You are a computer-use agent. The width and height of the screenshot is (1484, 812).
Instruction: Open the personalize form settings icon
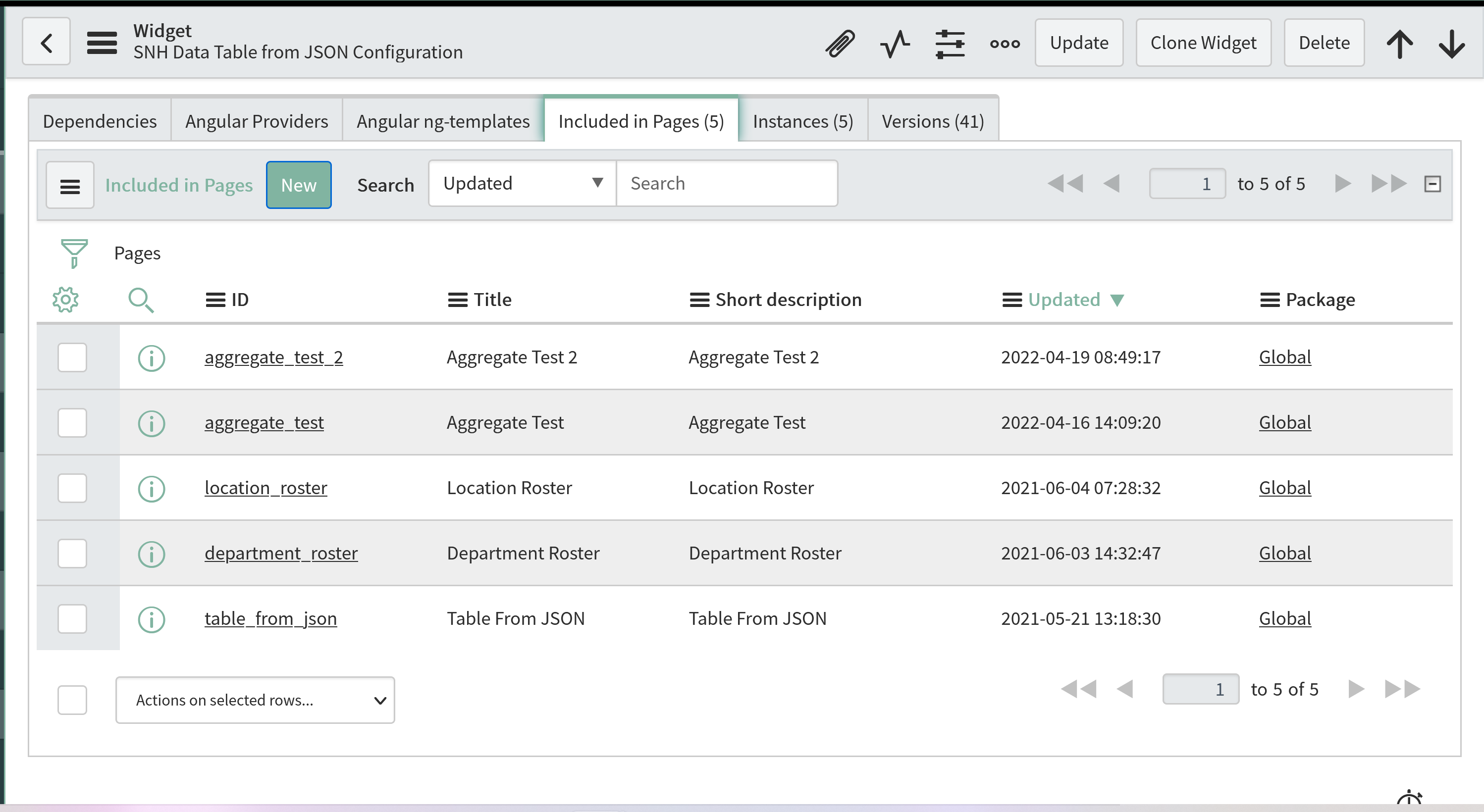tap(950, 43)
